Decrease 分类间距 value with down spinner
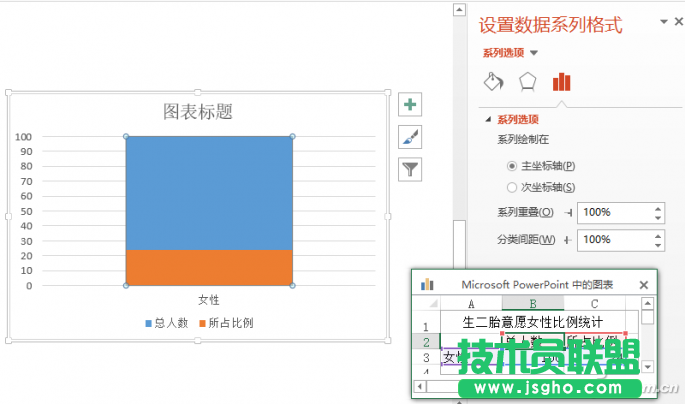 (657, 245)
